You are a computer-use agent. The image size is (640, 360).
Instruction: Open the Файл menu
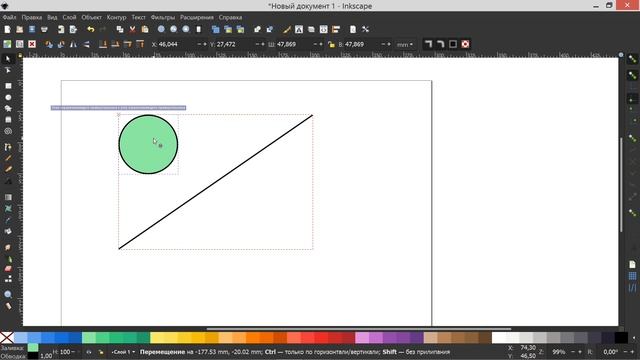[9, 18]
